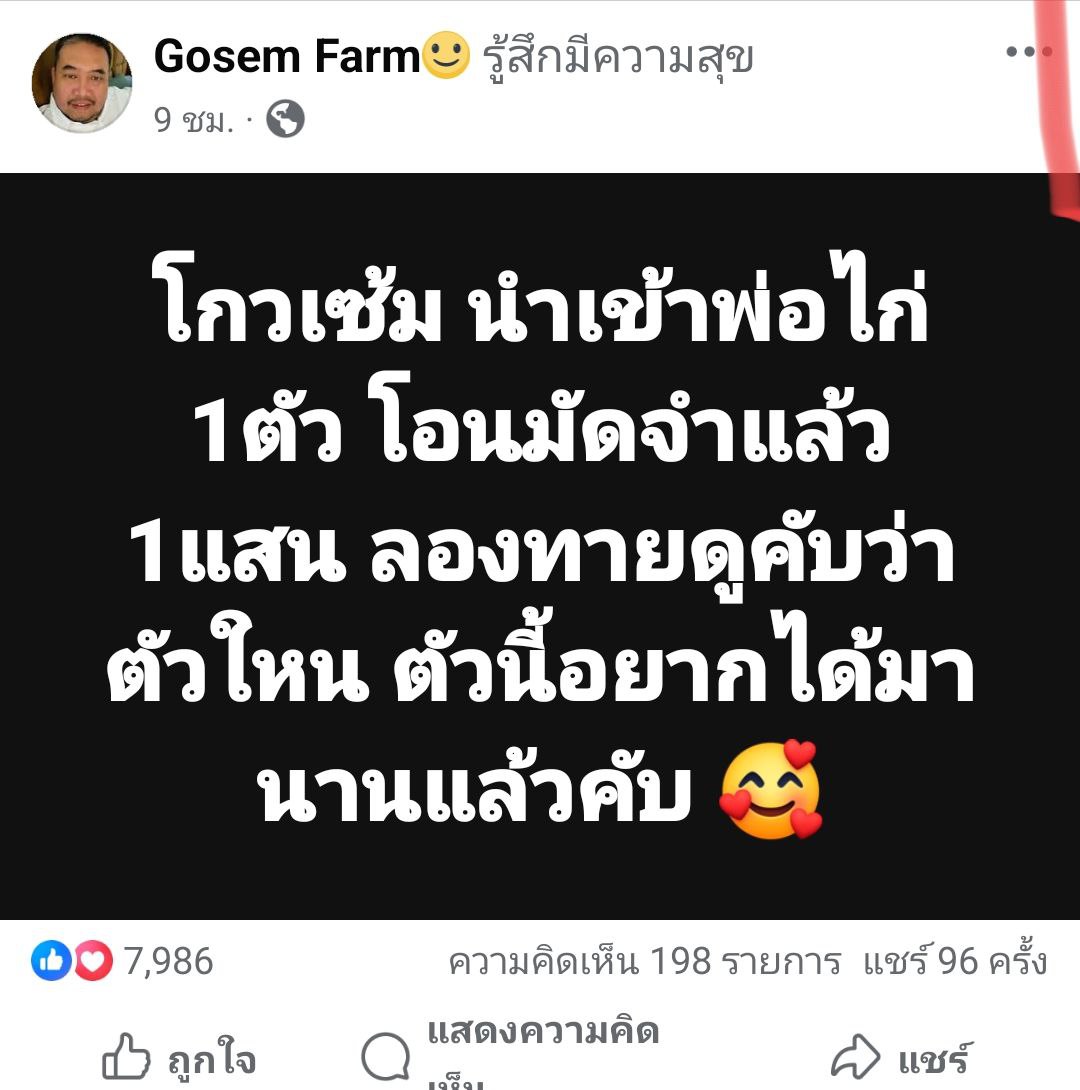Select the แชร์ share button label
This screenshot has width=1080, height=1090.
click(x=935, y=1060)
